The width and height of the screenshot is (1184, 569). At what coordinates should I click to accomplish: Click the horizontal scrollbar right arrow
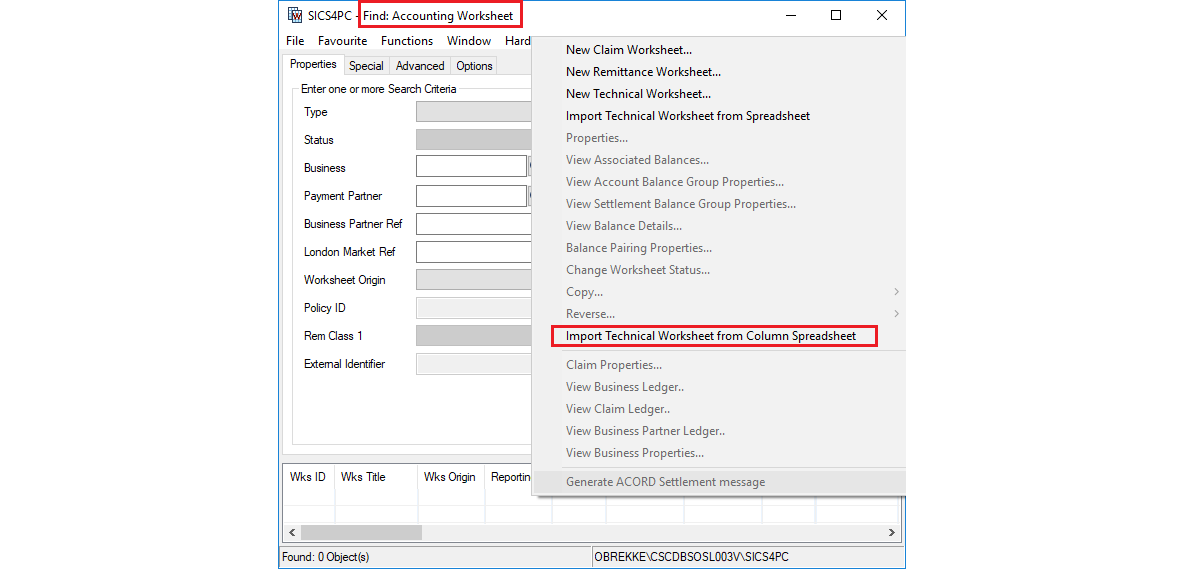892,532
